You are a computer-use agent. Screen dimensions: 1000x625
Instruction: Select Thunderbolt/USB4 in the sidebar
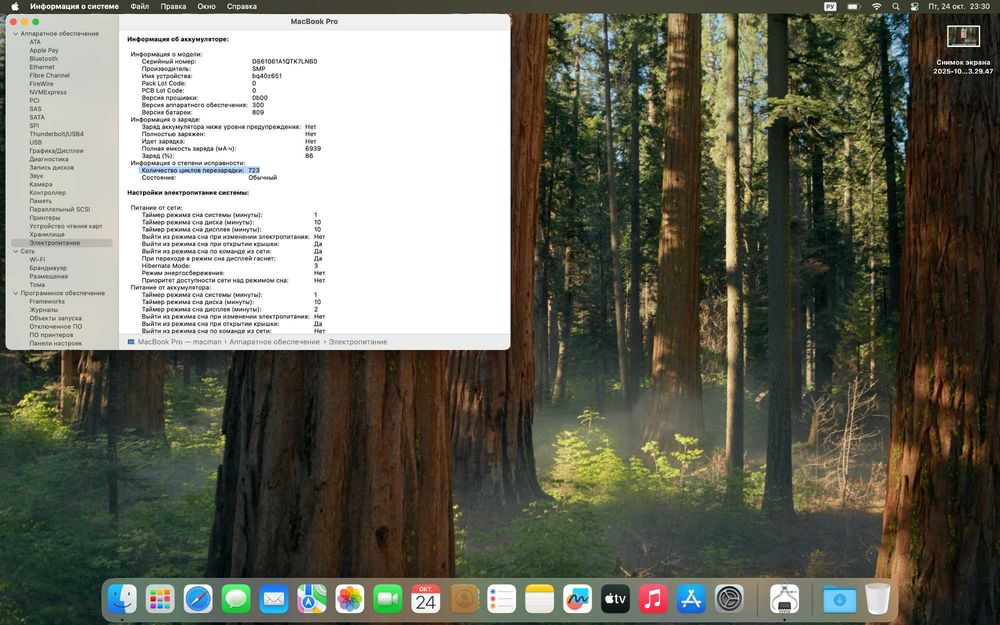tap(56, 134)
